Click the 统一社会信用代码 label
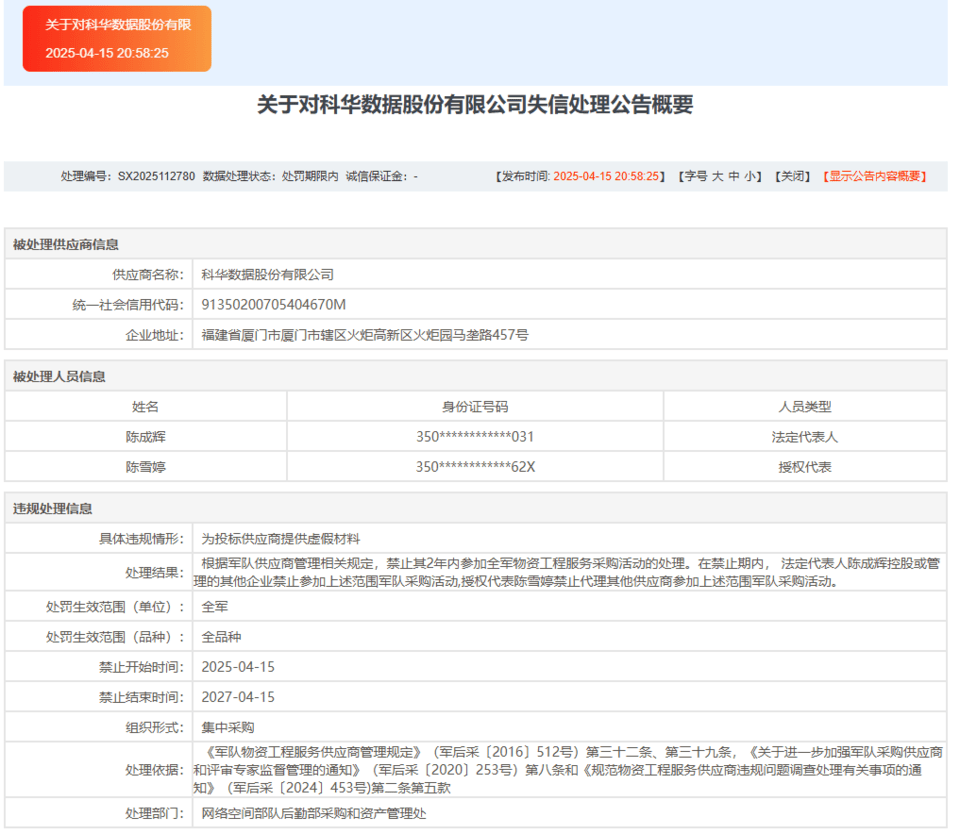 pyautogui.click(x=127, y=304)
